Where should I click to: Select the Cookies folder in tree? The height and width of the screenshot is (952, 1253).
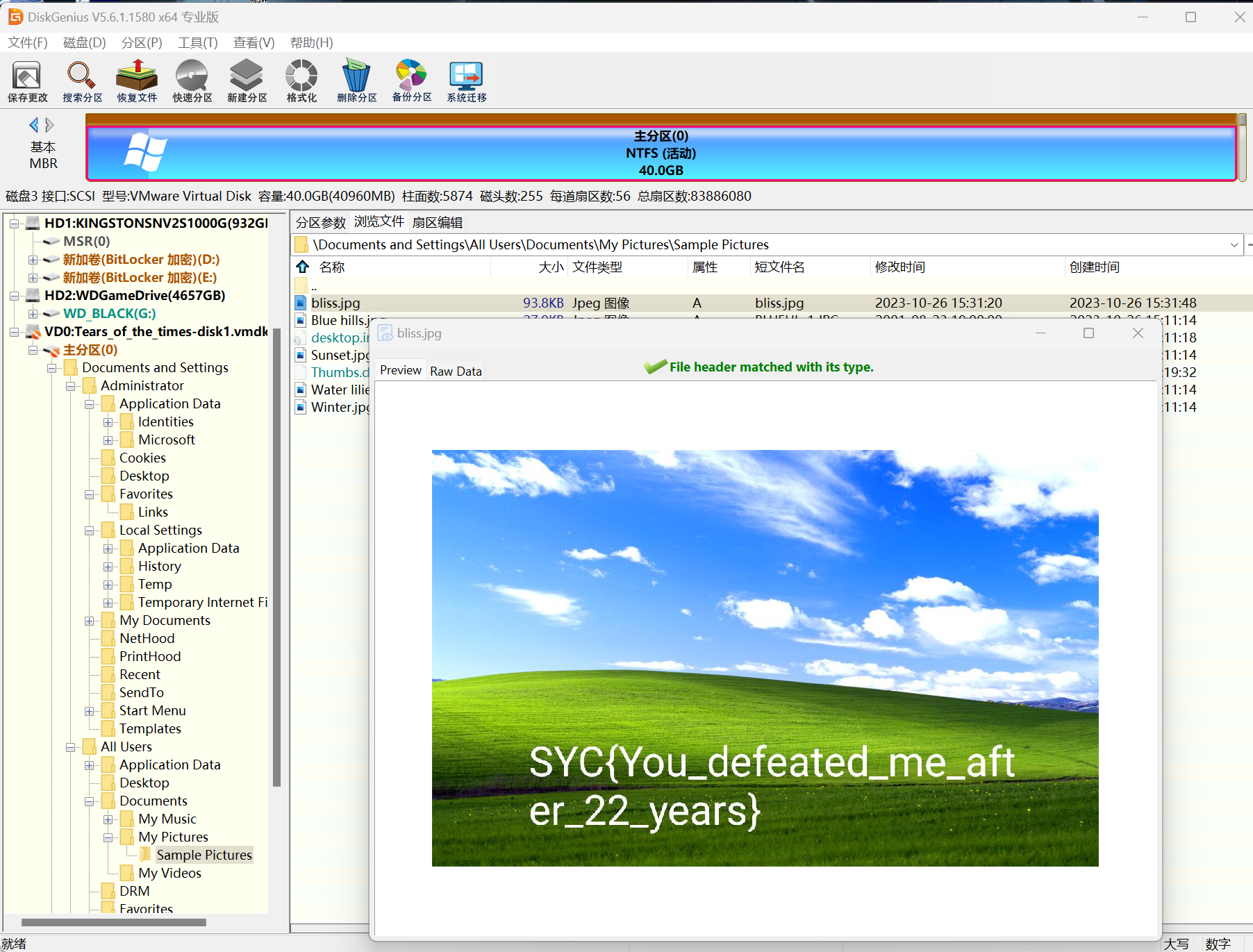tap(142, 458)
